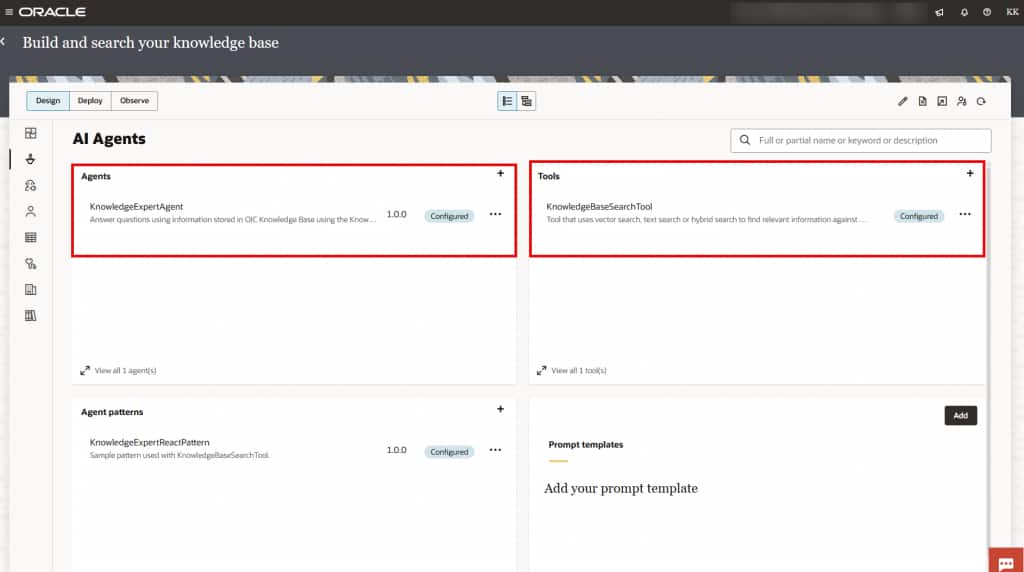Click version 1.0.0 of KnowledgeExpertReactPattern
This screenshot has height=572, width=1024.
tap(396, 450)
